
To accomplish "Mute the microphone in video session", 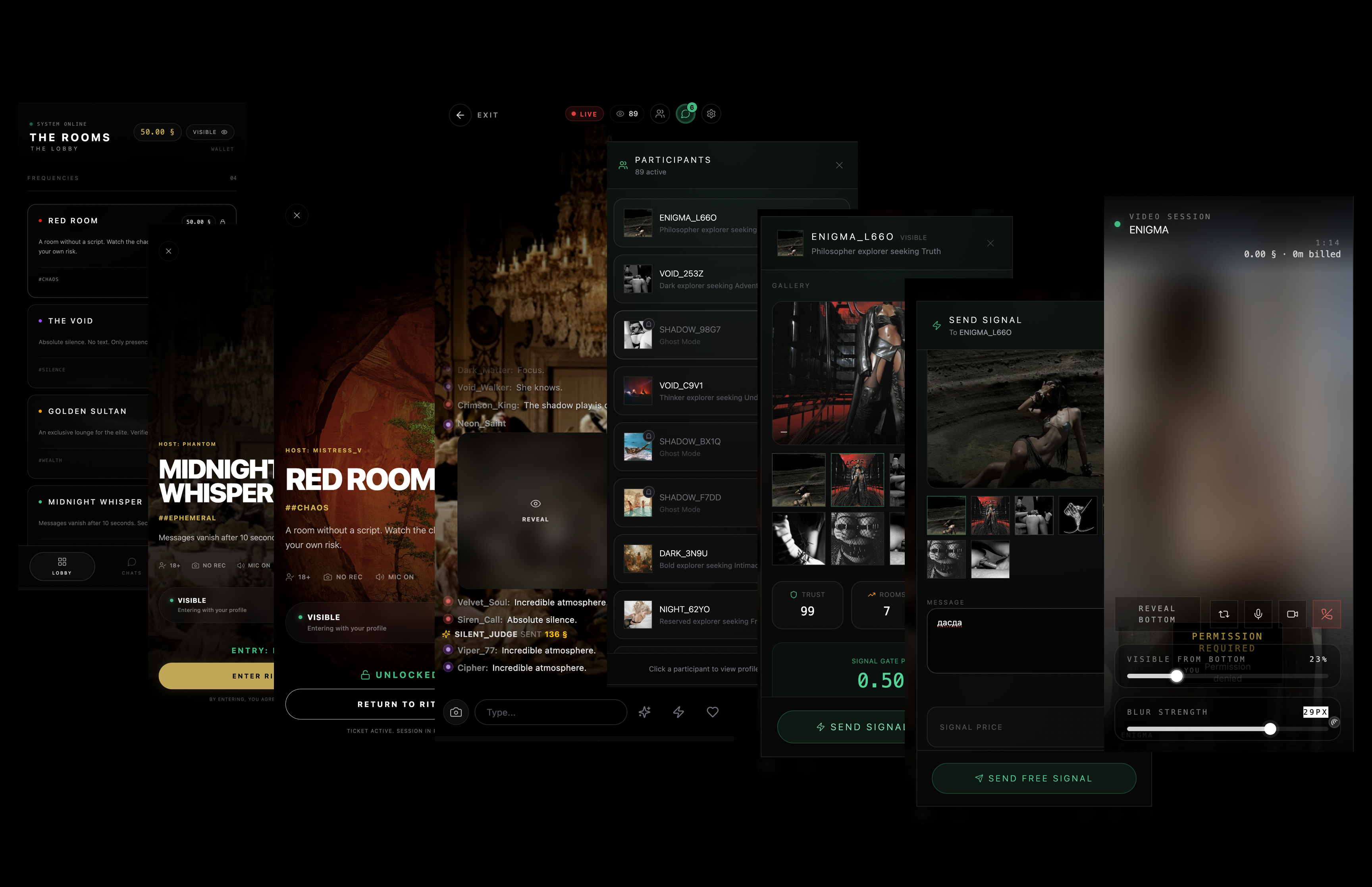I will click(1258, 614).
